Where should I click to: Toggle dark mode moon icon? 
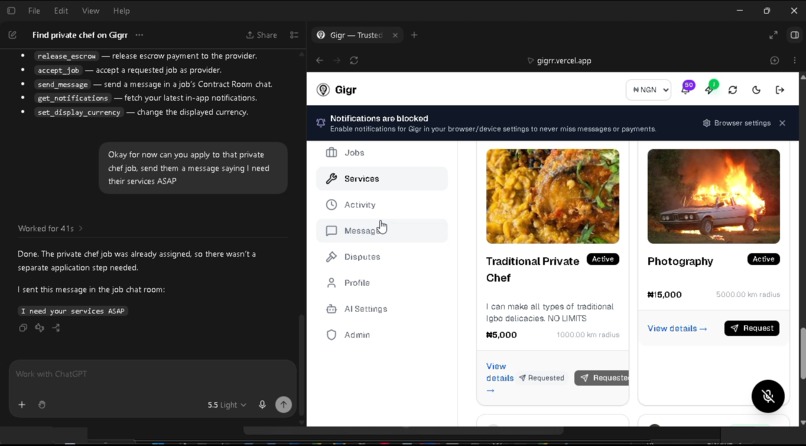click(x=756, y=90)
